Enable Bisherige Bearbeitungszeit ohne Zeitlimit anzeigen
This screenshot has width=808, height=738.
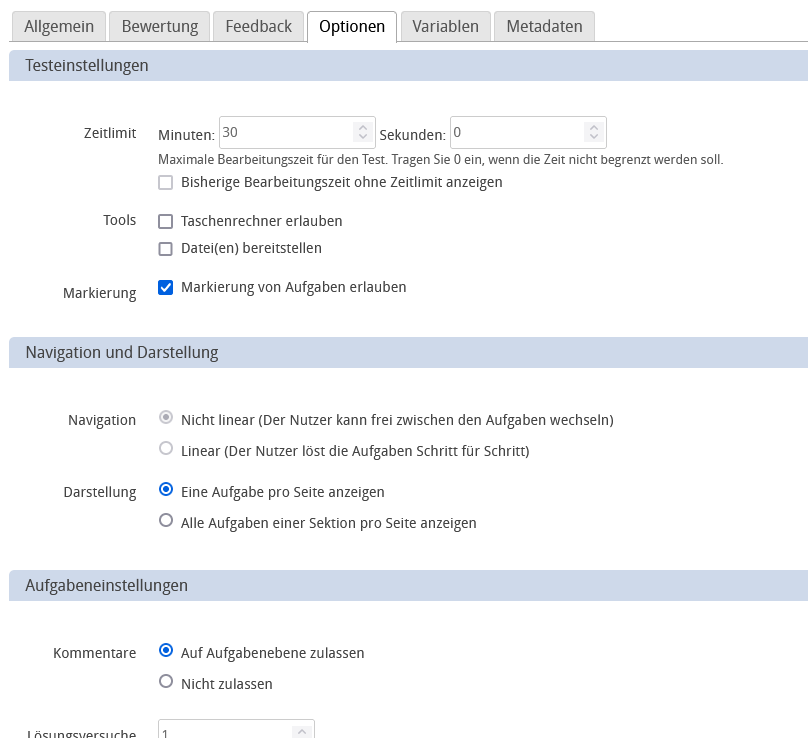click(166, 182)
